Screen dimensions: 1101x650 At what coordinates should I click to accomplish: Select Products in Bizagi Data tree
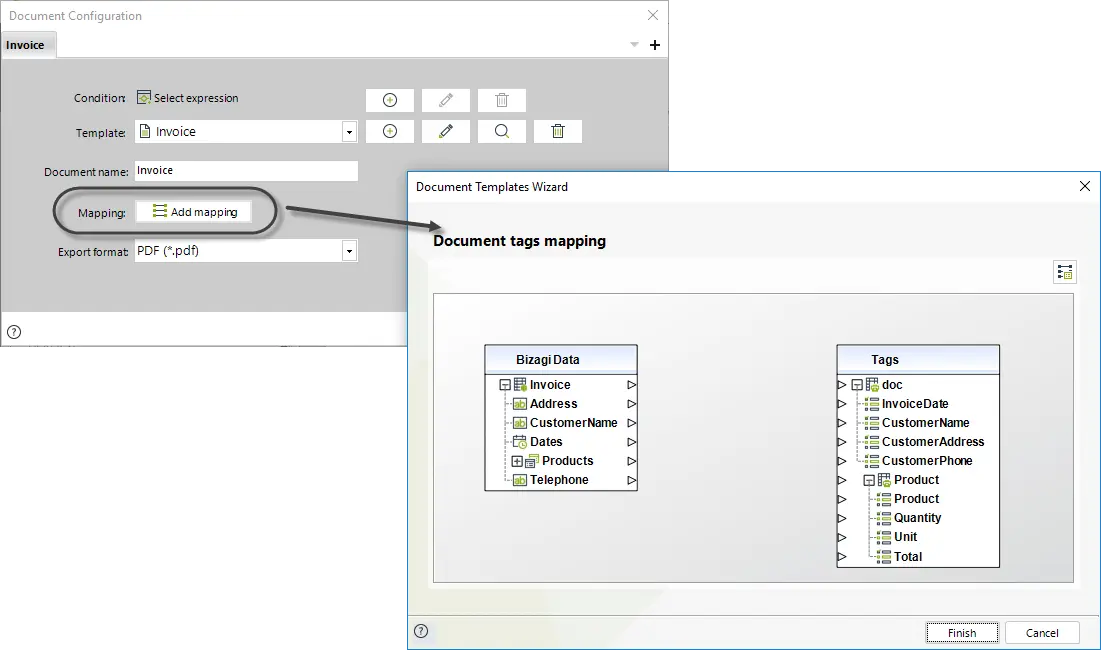tap(567, 460)
